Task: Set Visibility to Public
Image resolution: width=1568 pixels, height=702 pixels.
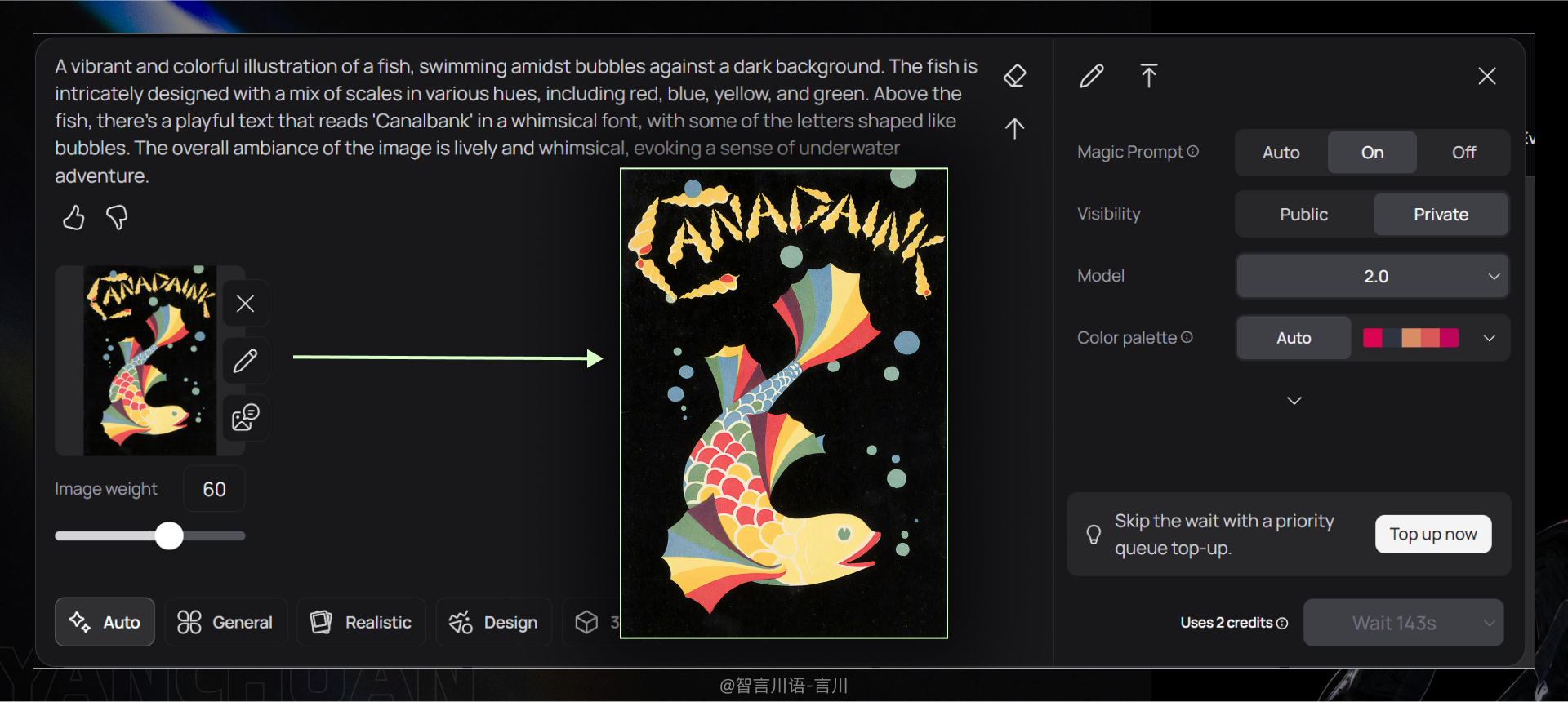Action: click(1304, 215)
